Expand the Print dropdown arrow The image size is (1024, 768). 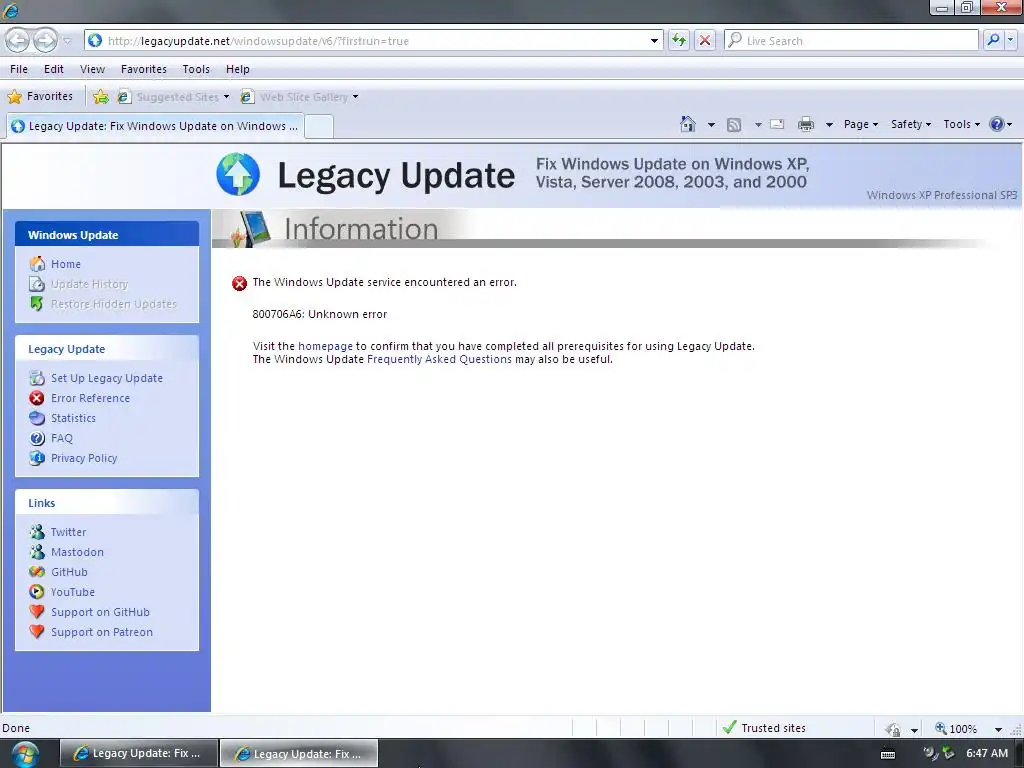pyautogui.click(x=829, y=125)
